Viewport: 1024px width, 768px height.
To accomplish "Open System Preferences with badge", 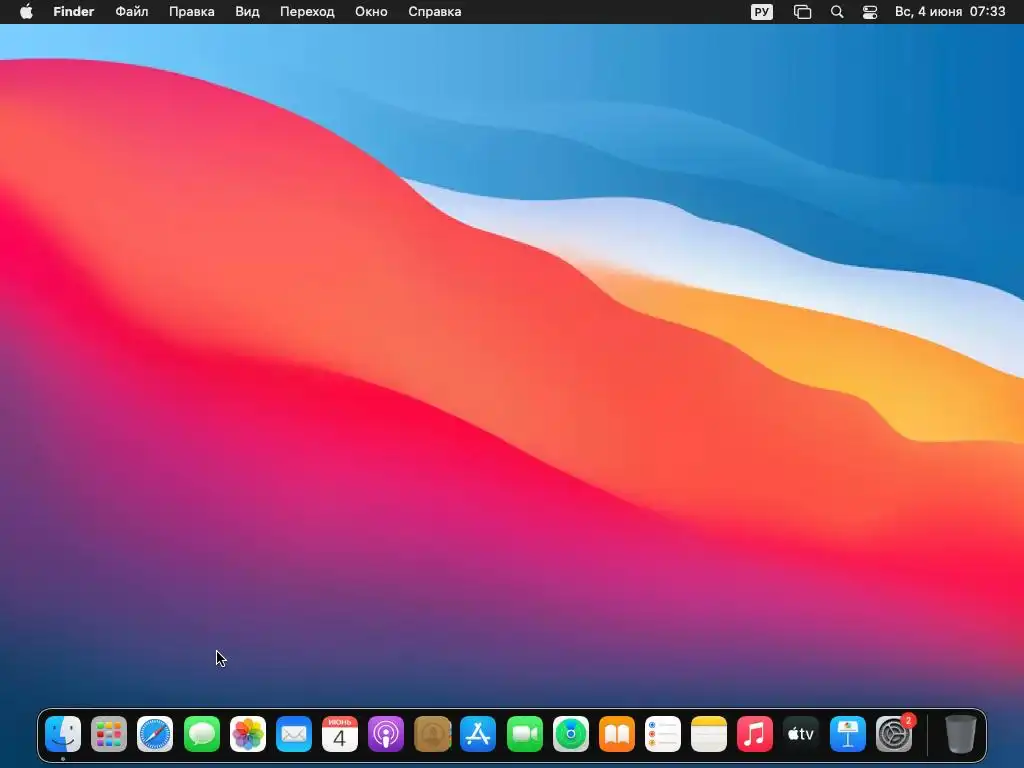I will [894, 734].
